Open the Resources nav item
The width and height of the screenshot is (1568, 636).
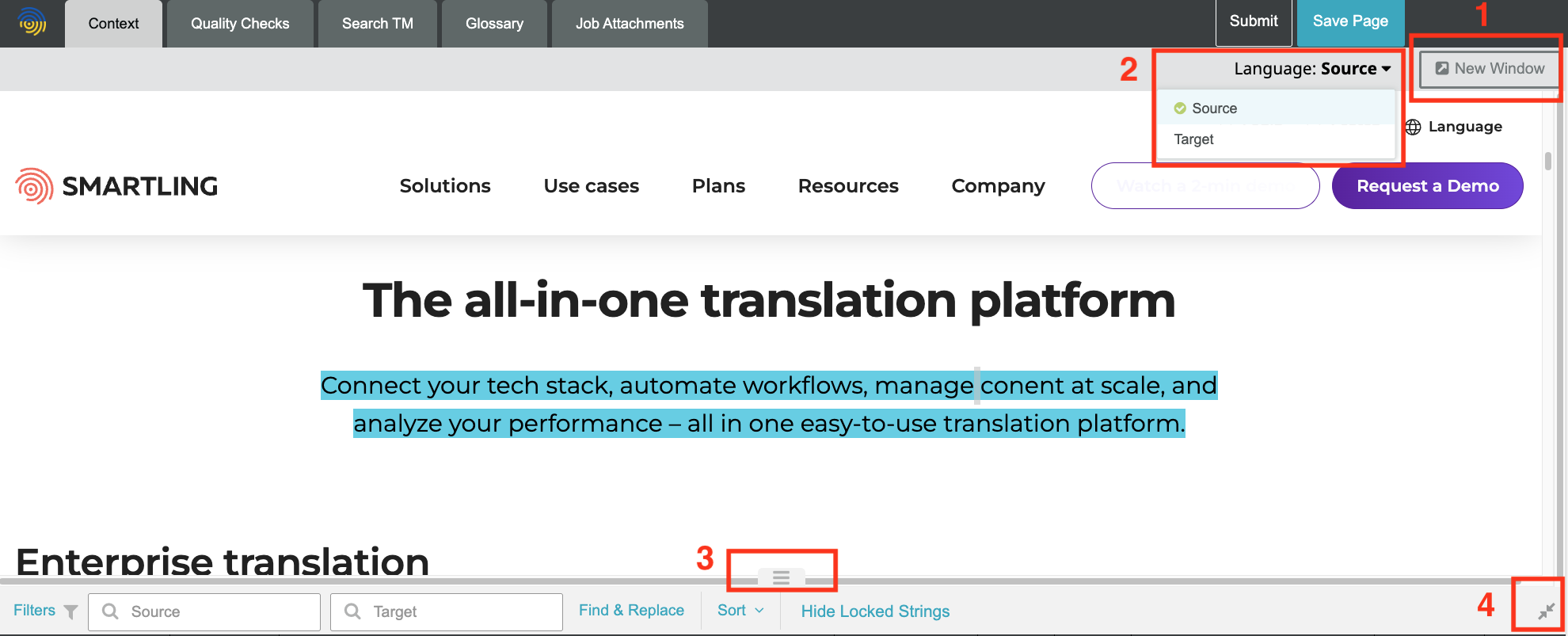(848, 186)
